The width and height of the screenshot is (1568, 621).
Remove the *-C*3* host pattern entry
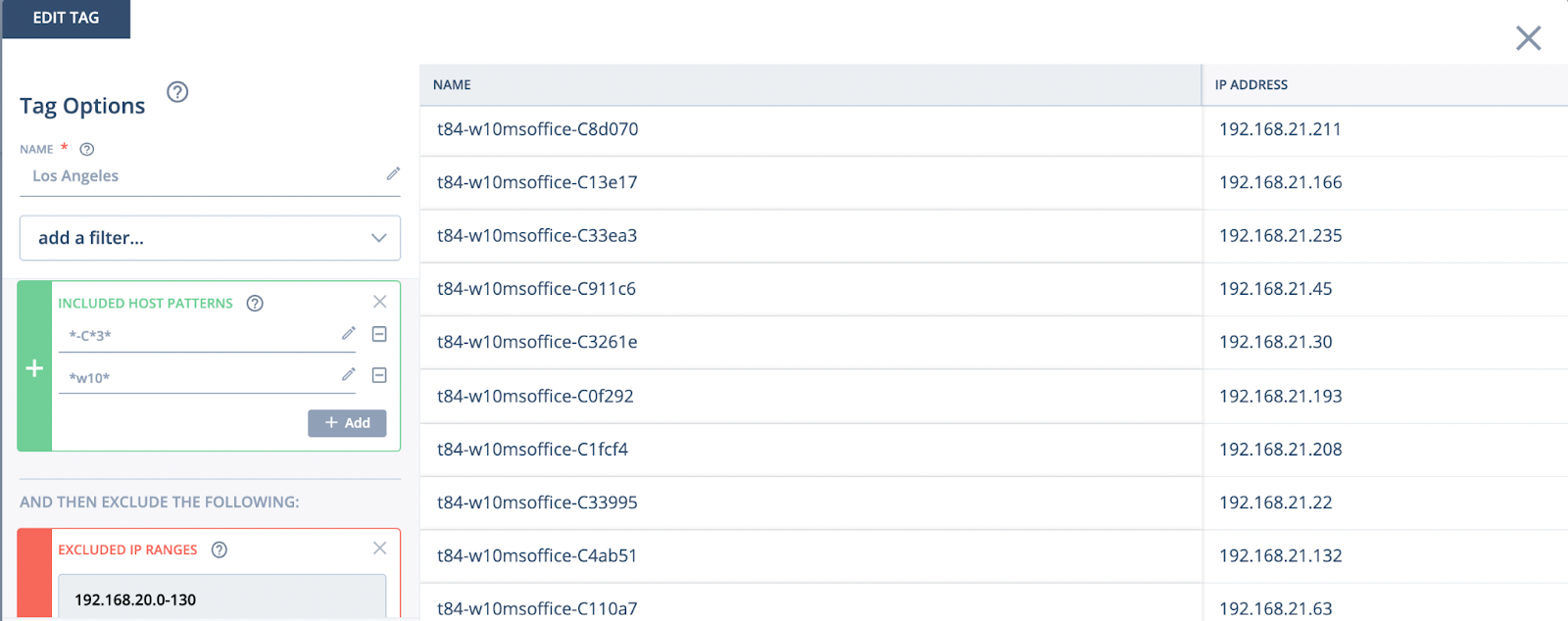[x=379, y=334]
